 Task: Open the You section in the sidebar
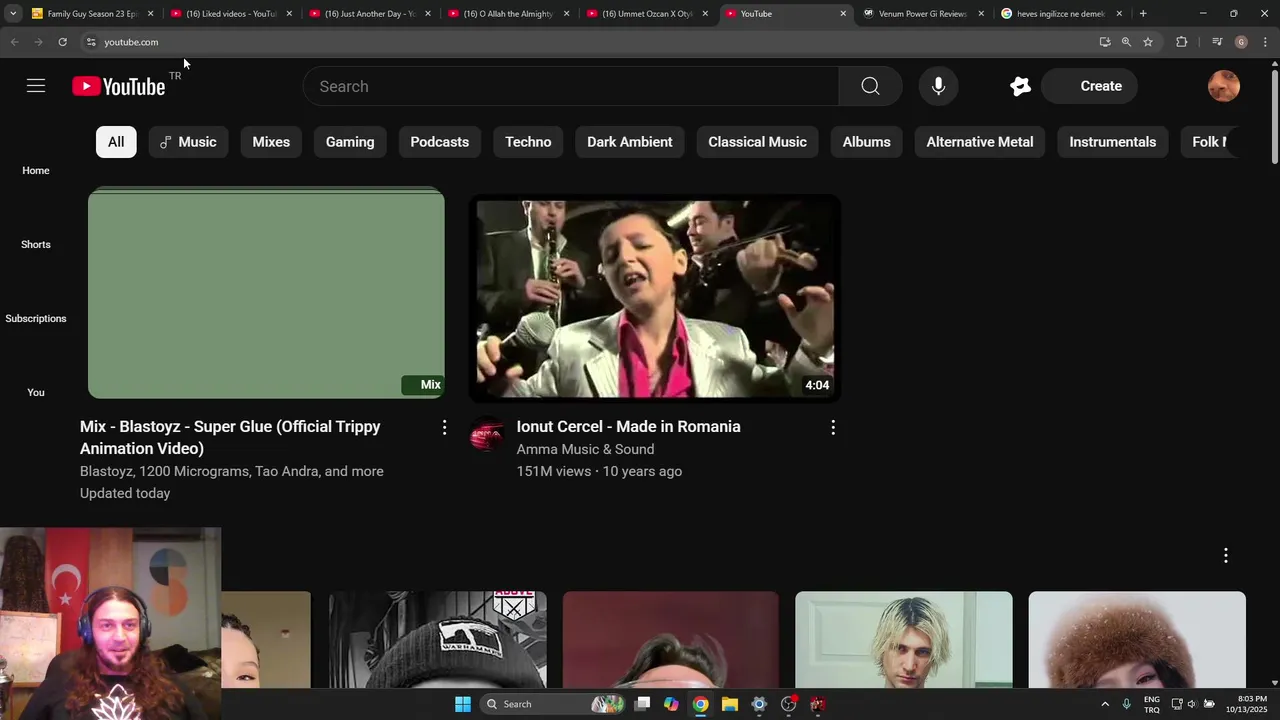click(36, 392)
